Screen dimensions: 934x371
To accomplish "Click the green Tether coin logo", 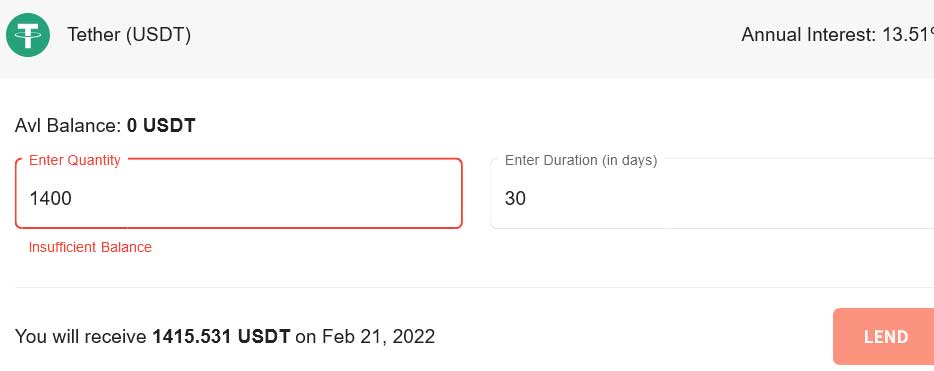I will [28, 35].
